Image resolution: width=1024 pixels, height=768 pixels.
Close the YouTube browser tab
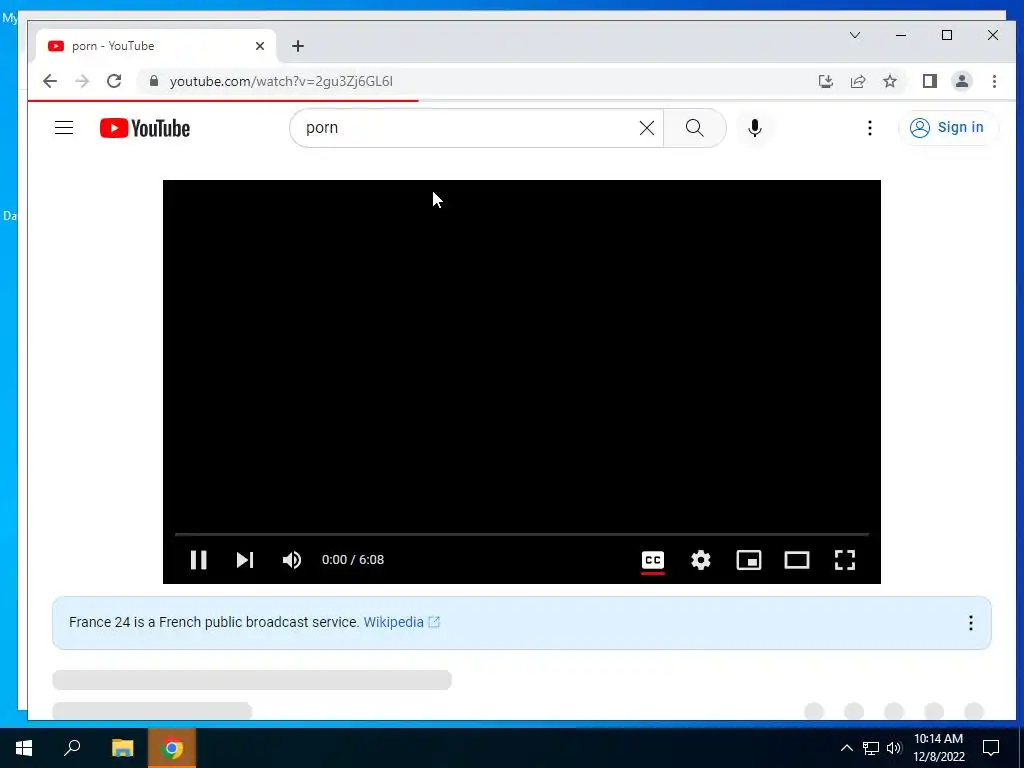tap(260, 46)
